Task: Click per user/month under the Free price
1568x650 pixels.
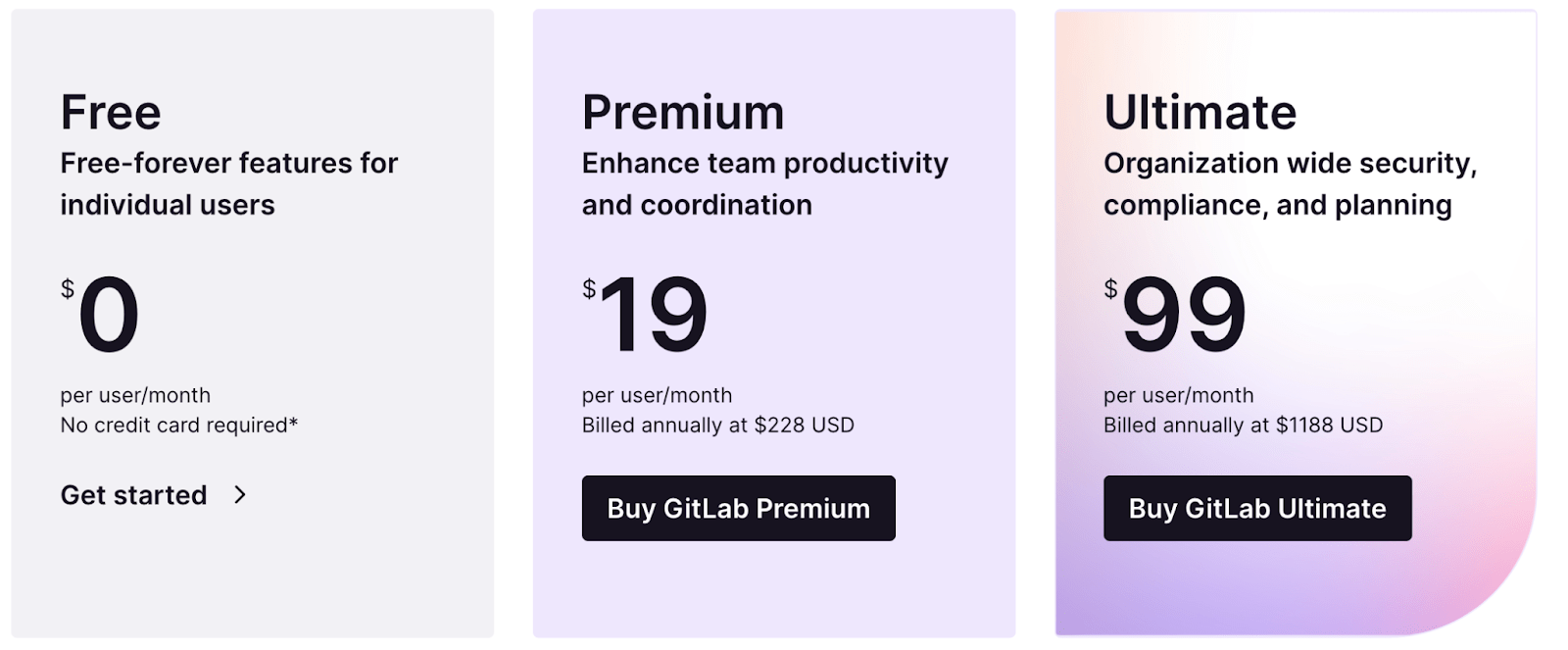Action: click(x=135, y=395)
